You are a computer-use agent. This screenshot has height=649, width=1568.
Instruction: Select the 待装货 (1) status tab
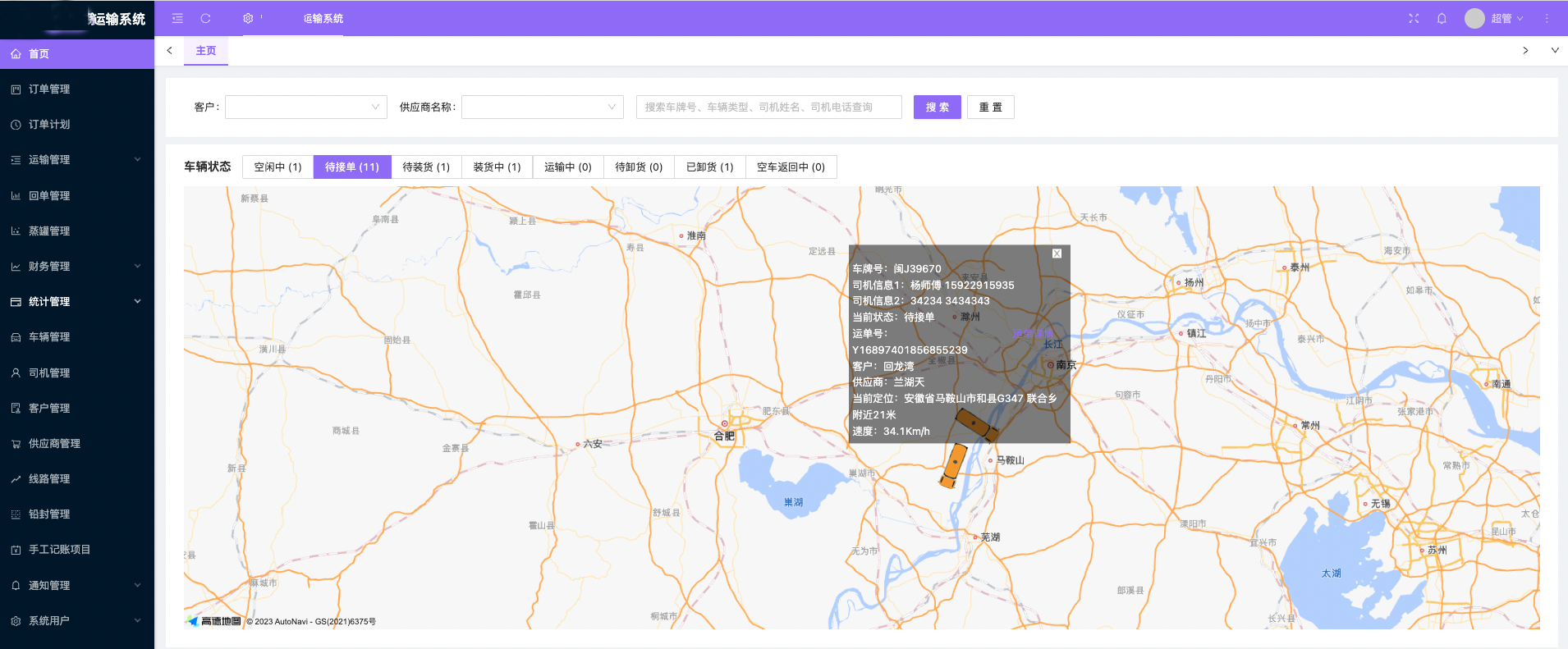tap(426, 167)
